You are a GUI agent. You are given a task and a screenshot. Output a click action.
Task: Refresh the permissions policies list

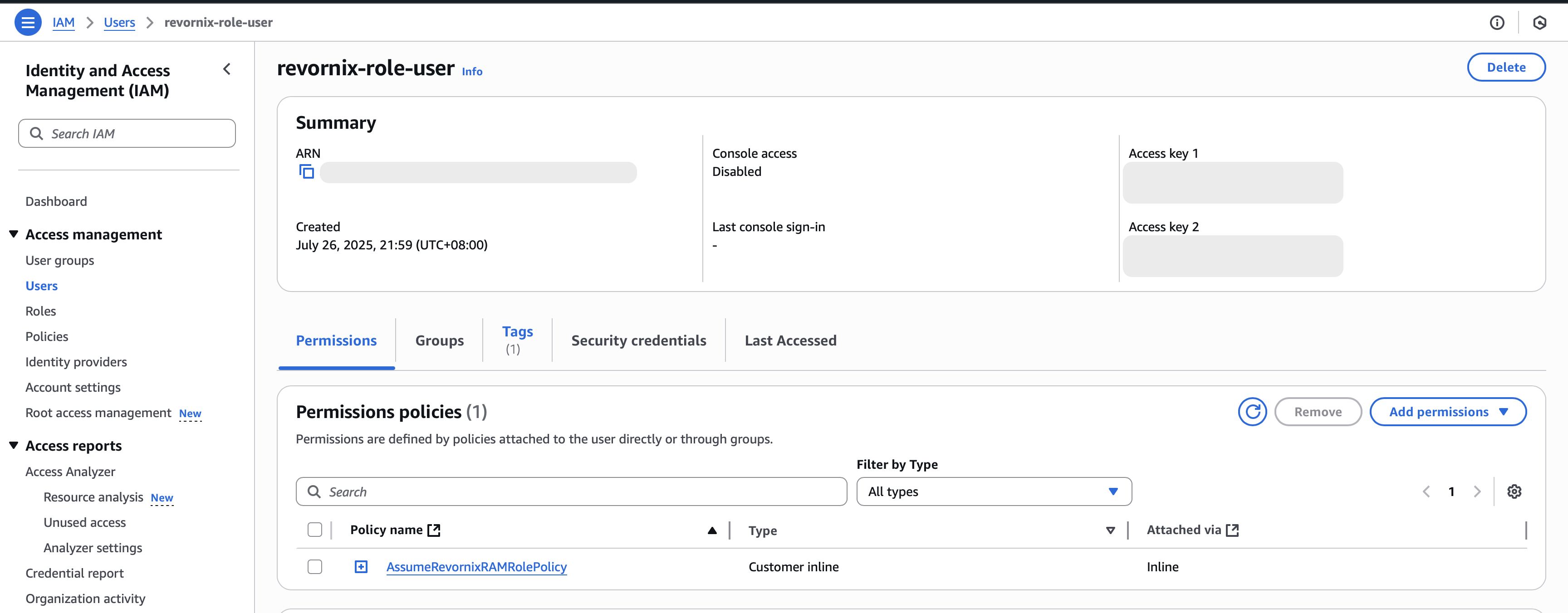[1252, 412]
